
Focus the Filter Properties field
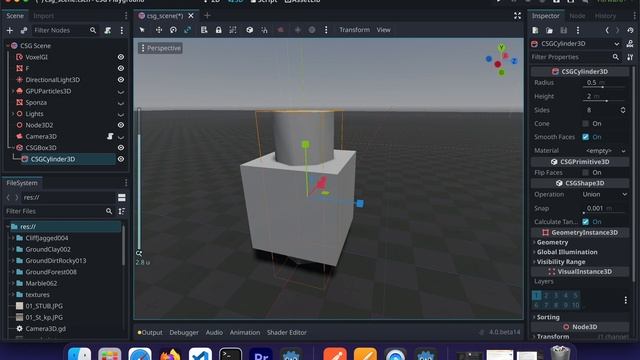(576, 57)
